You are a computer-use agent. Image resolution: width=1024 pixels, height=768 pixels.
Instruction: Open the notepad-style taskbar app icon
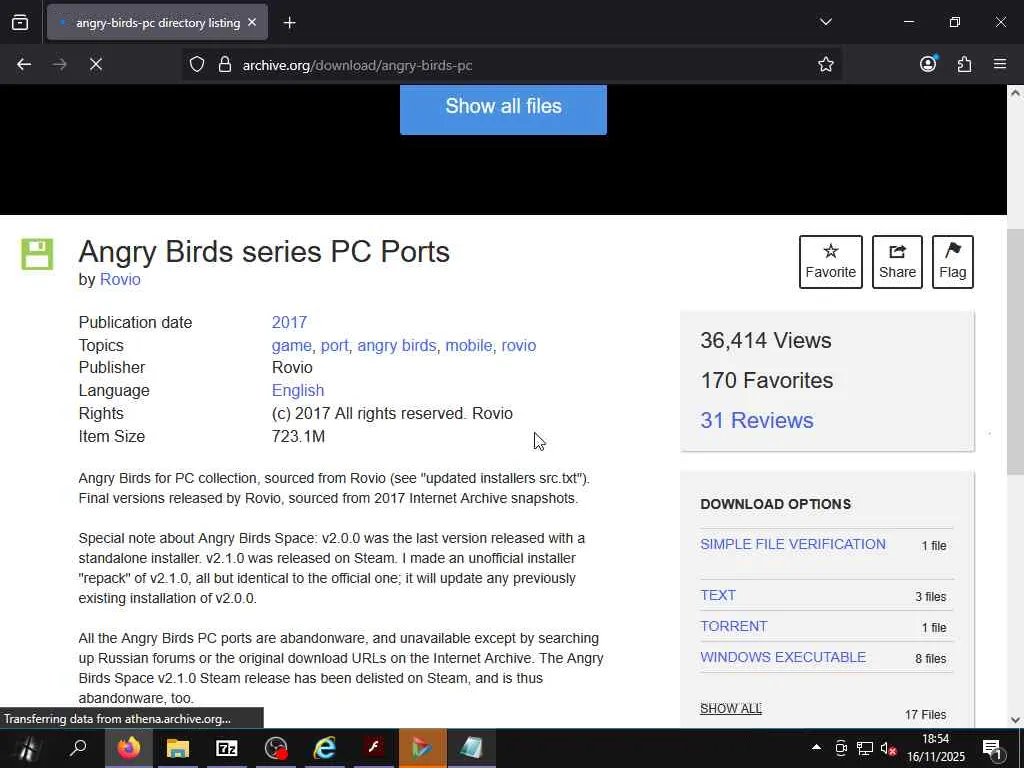pos(472,748)
